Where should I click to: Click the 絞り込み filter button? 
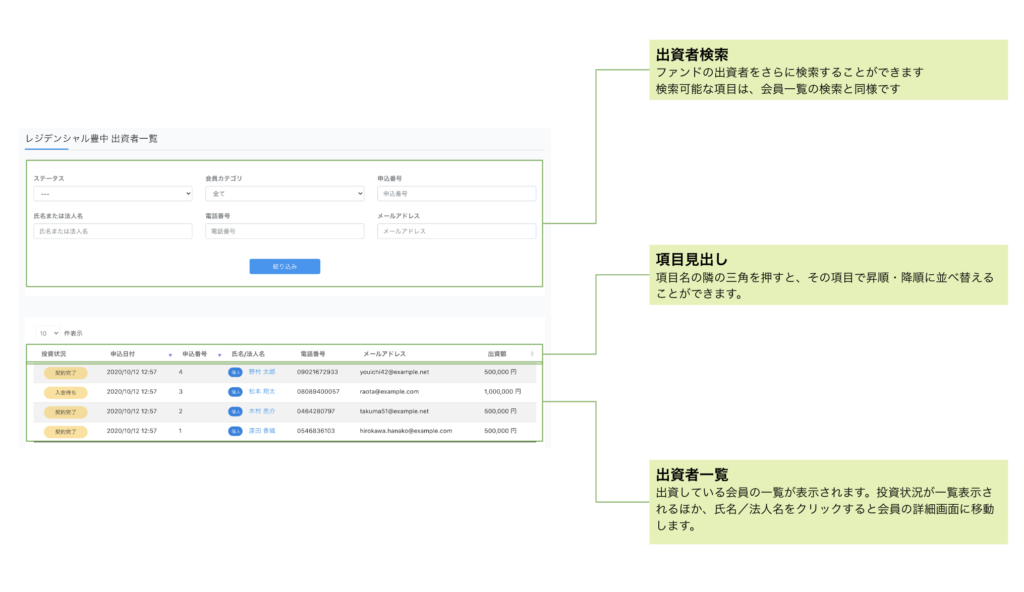(x=284, y=266)
